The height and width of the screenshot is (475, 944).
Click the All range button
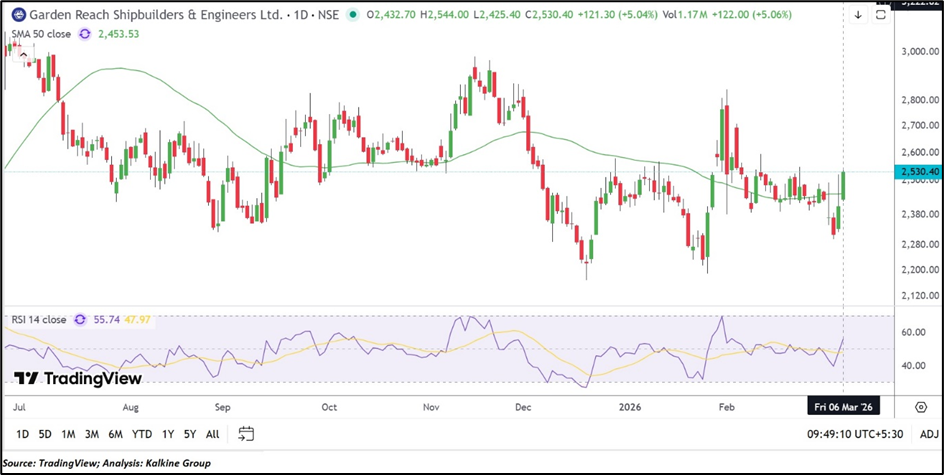click(x=212, y=434)
